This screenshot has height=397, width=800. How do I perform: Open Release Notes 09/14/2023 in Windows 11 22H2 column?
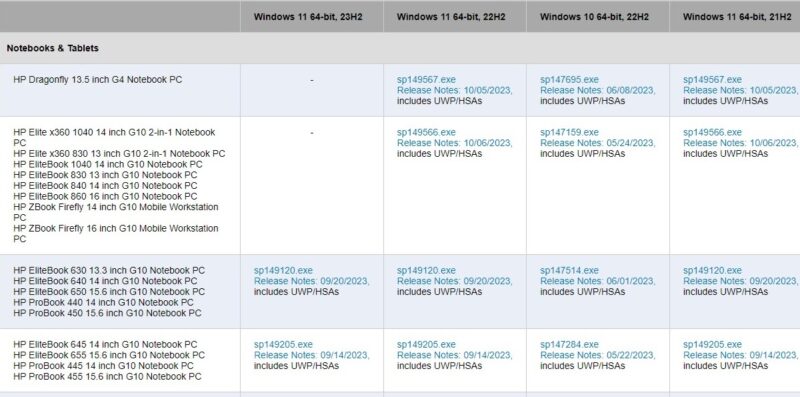point(455,355)
